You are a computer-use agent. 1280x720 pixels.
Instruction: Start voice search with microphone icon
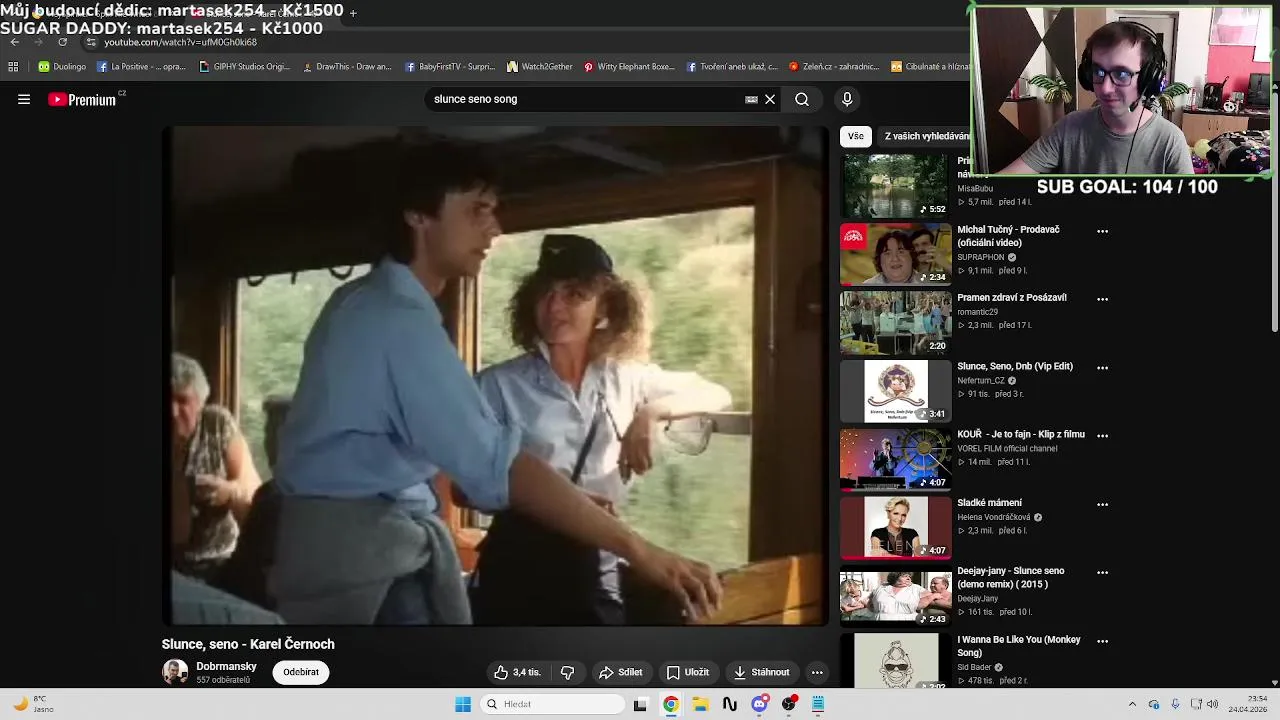coord(847,99)
